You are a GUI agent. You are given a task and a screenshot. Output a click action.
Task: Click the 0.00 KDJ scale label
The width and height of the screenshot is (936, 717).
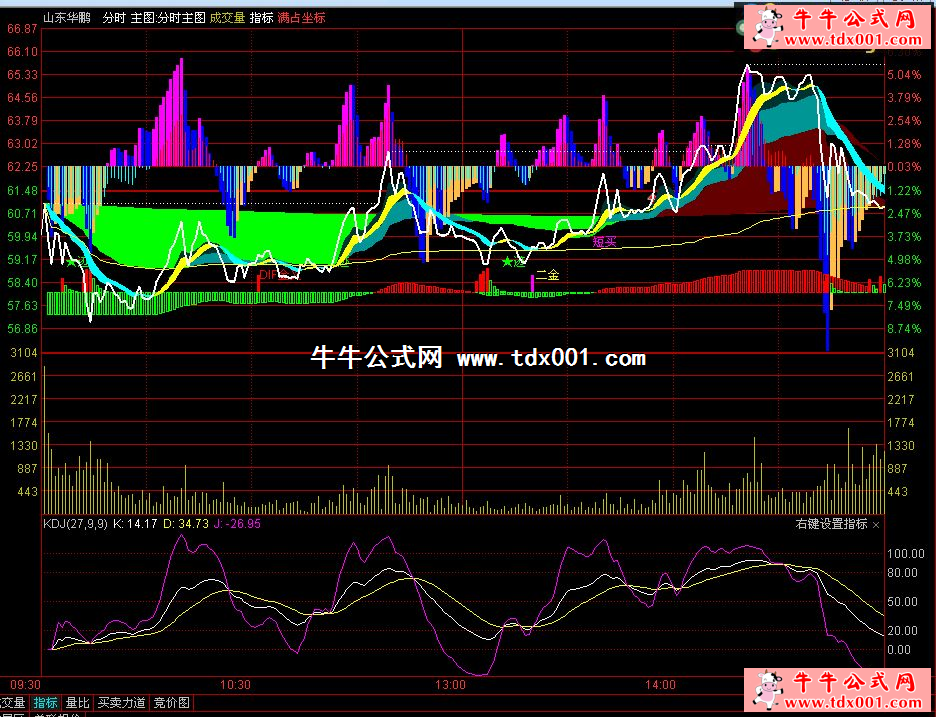[900, 650]
